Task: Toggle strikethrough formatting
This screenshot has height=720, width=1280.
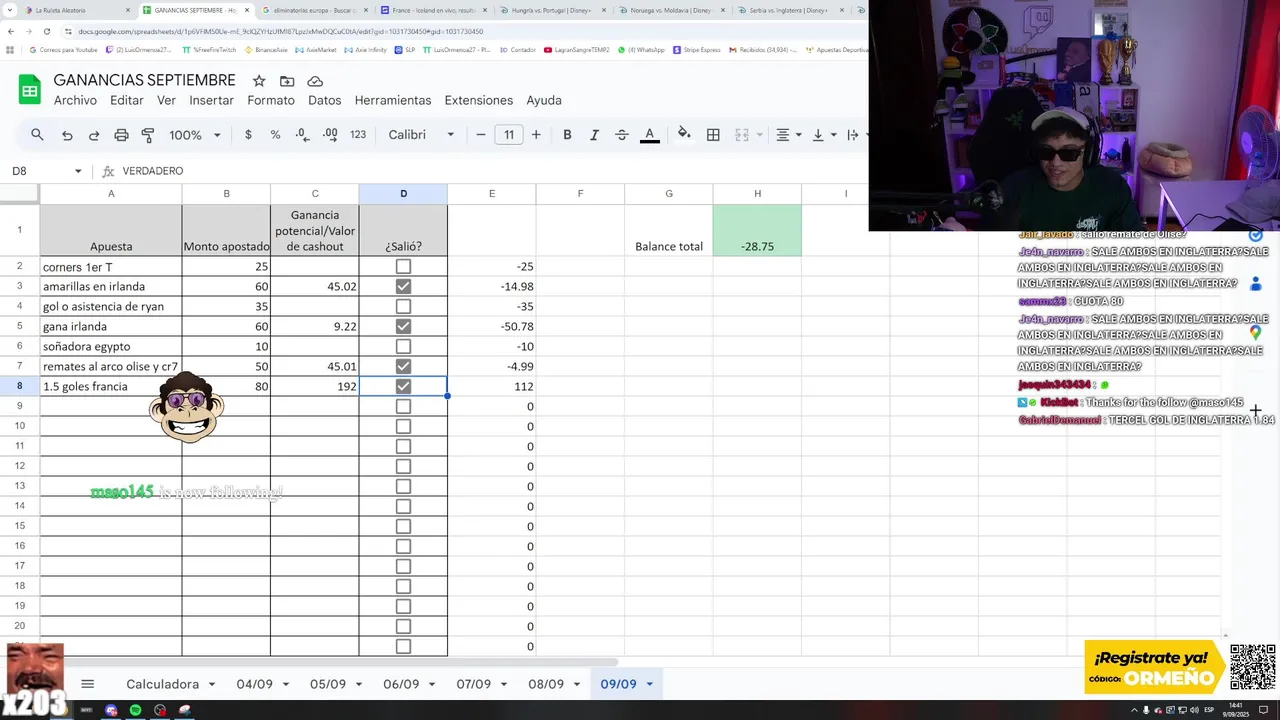Action: 622,135
